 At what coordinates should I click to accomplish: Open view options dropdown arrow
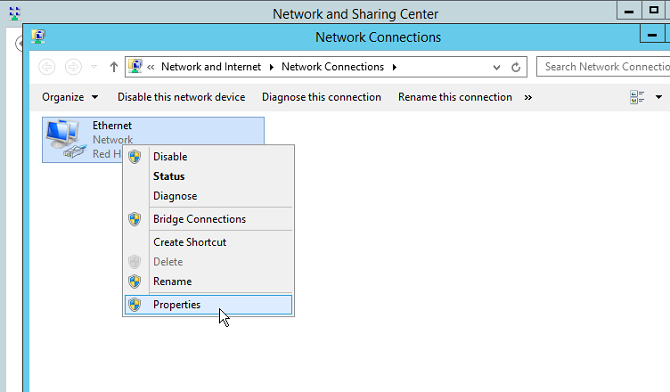click(x=659, y=97)
